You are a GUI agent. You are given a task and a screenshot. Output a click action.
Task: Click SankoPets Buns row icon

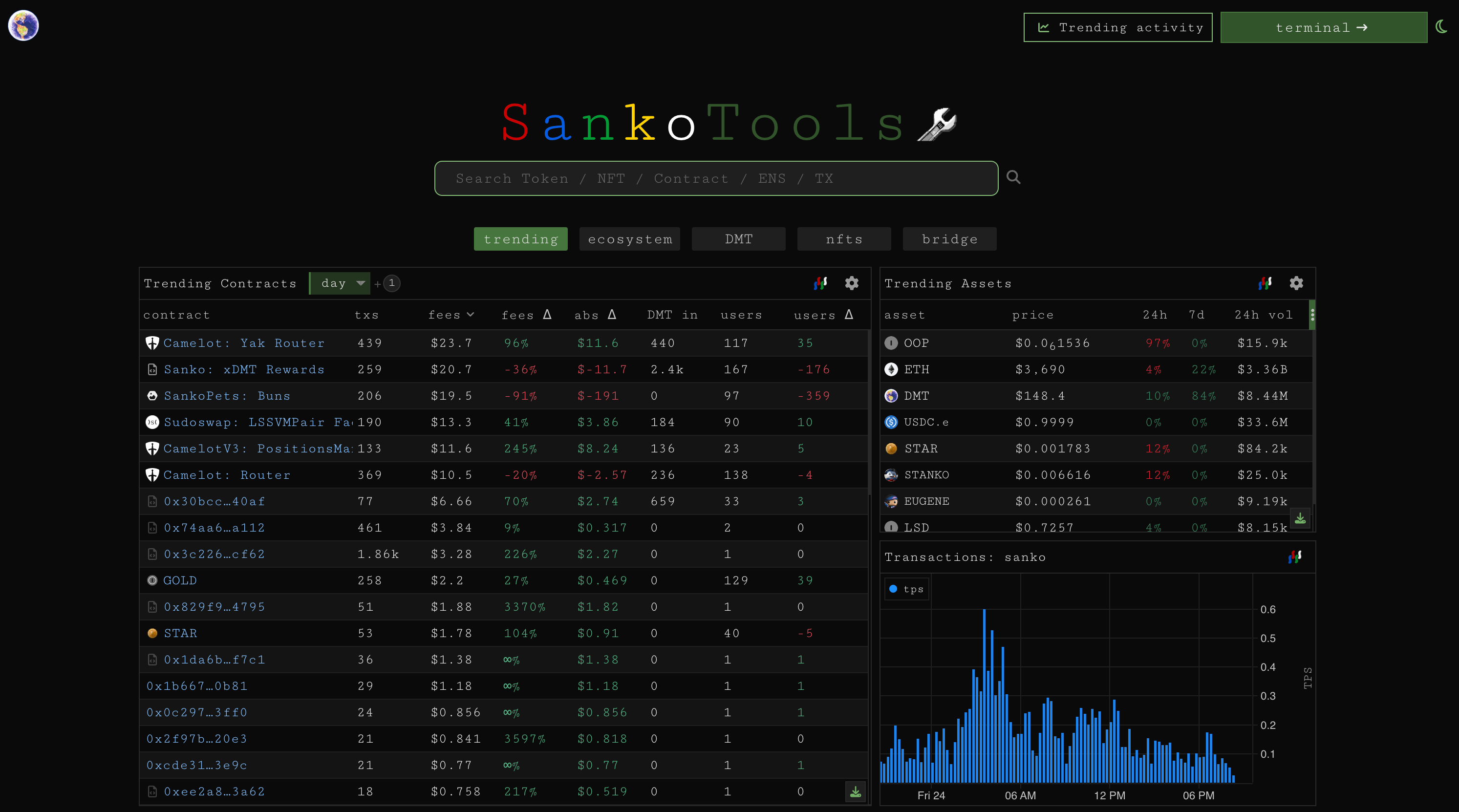pyautogui.click(x=152, y=396)
